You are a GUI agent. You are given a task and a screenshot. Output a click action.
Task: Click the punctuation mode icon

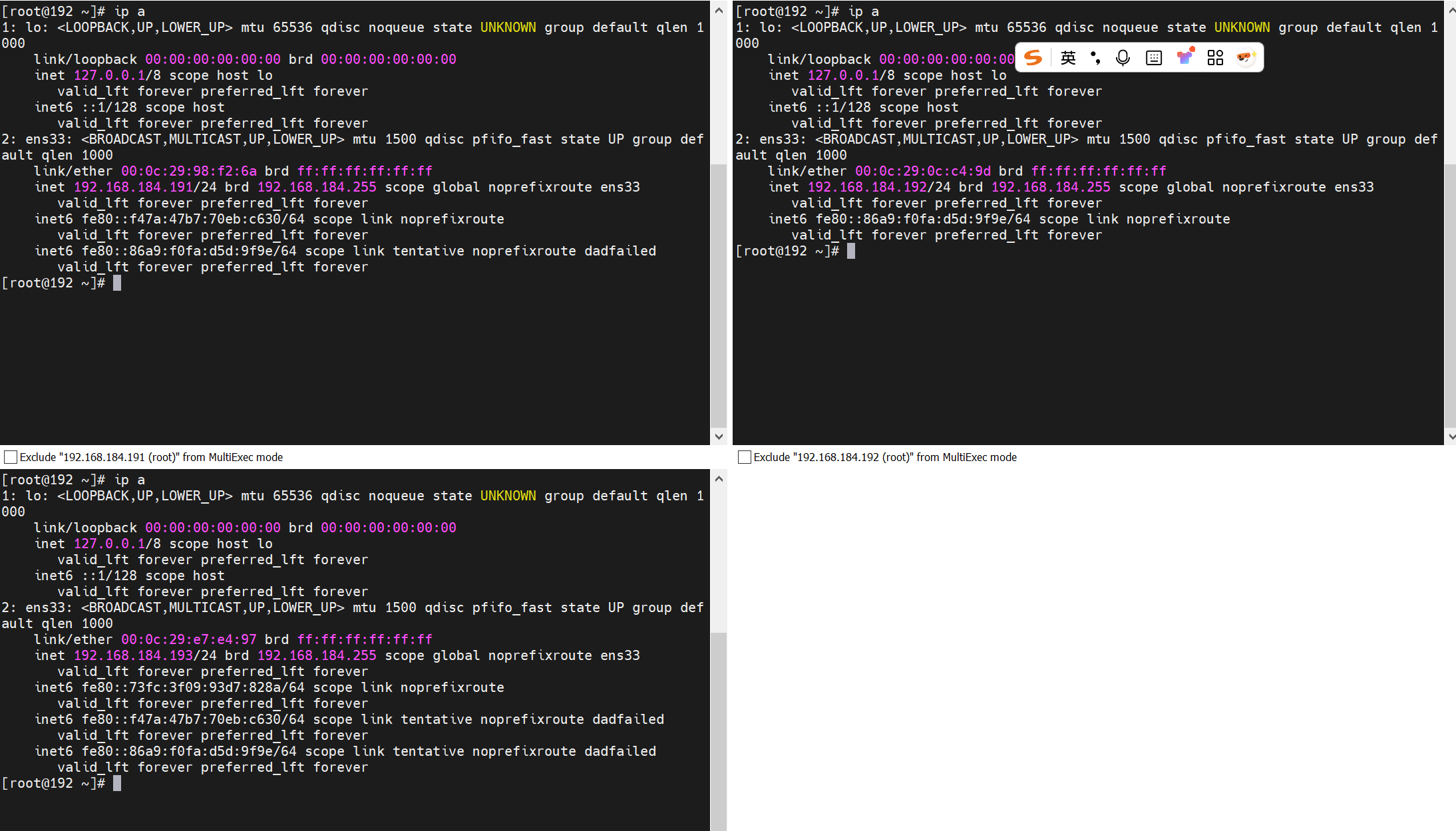coord(1097,57)
